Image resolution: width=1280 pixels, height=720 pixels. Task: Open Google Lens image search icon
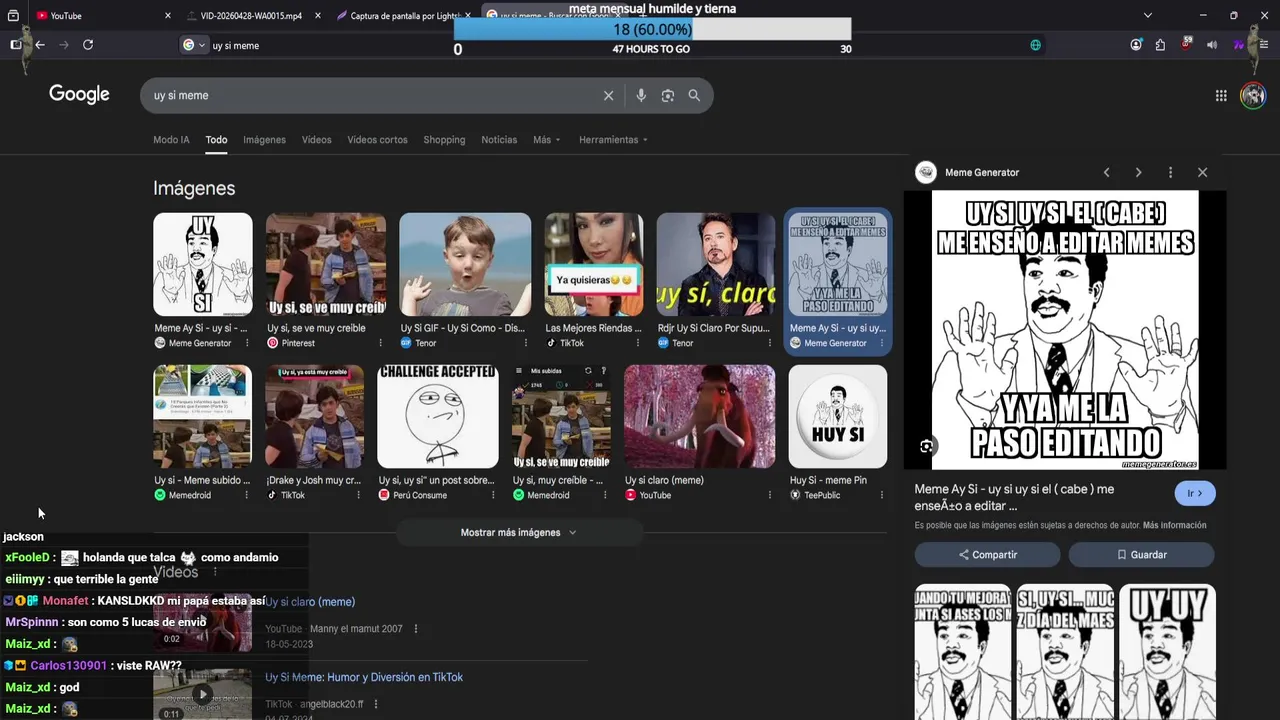click(x=668, y=96)
